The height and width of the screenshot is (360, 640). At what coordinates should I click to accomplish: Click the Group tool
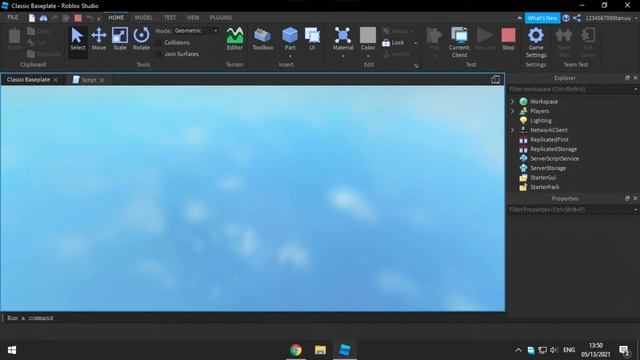click(x=395, y=31)
